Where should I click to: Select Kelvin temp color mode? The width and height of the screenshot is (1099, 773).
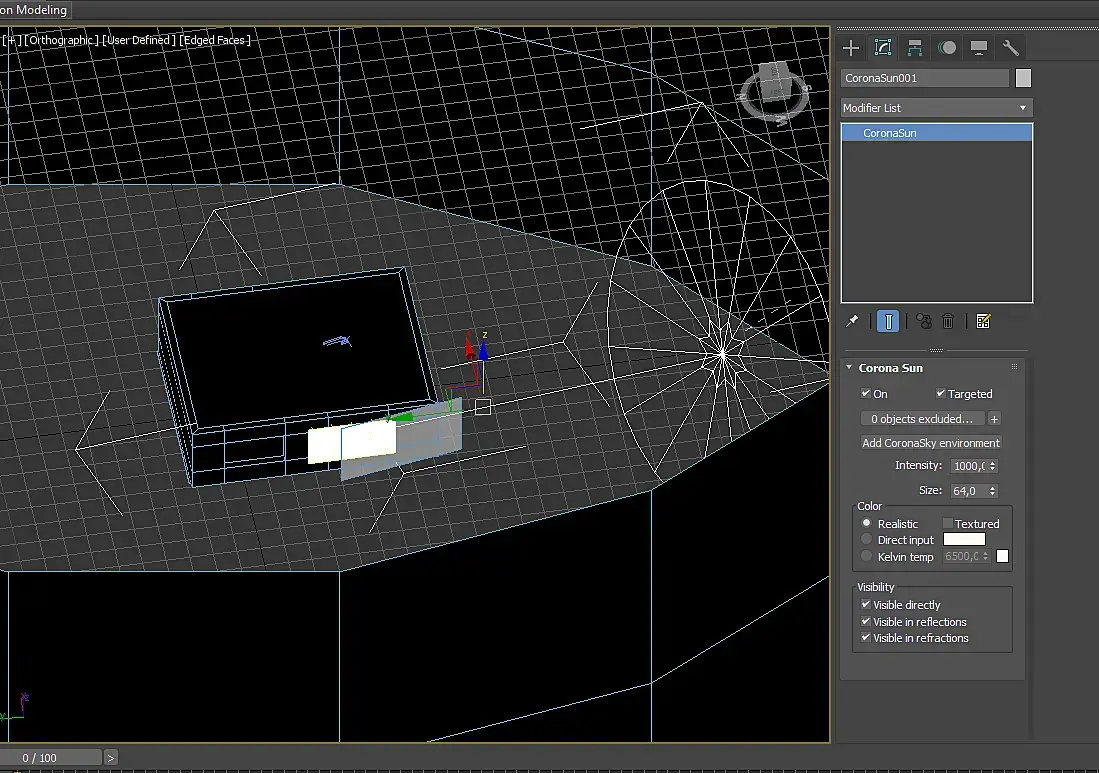pos(867,557)
